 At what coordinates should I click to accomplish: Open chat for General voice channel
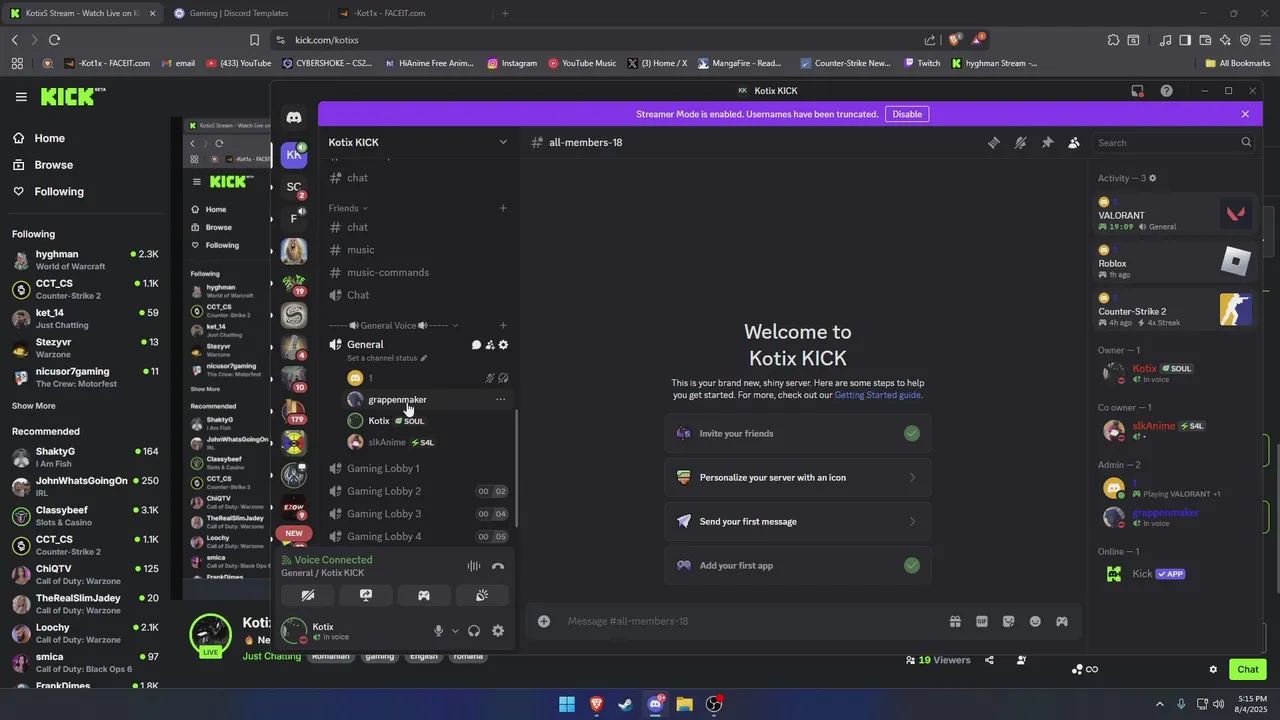point(476,345)
